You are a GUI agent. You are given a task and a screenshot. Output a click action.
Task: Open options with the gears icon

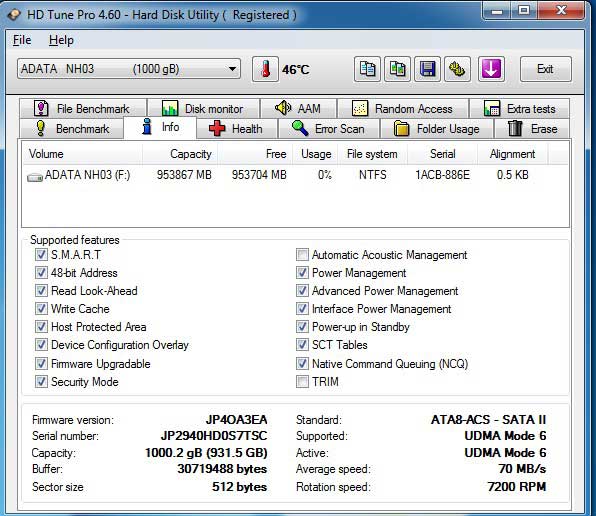pos(457,69)
